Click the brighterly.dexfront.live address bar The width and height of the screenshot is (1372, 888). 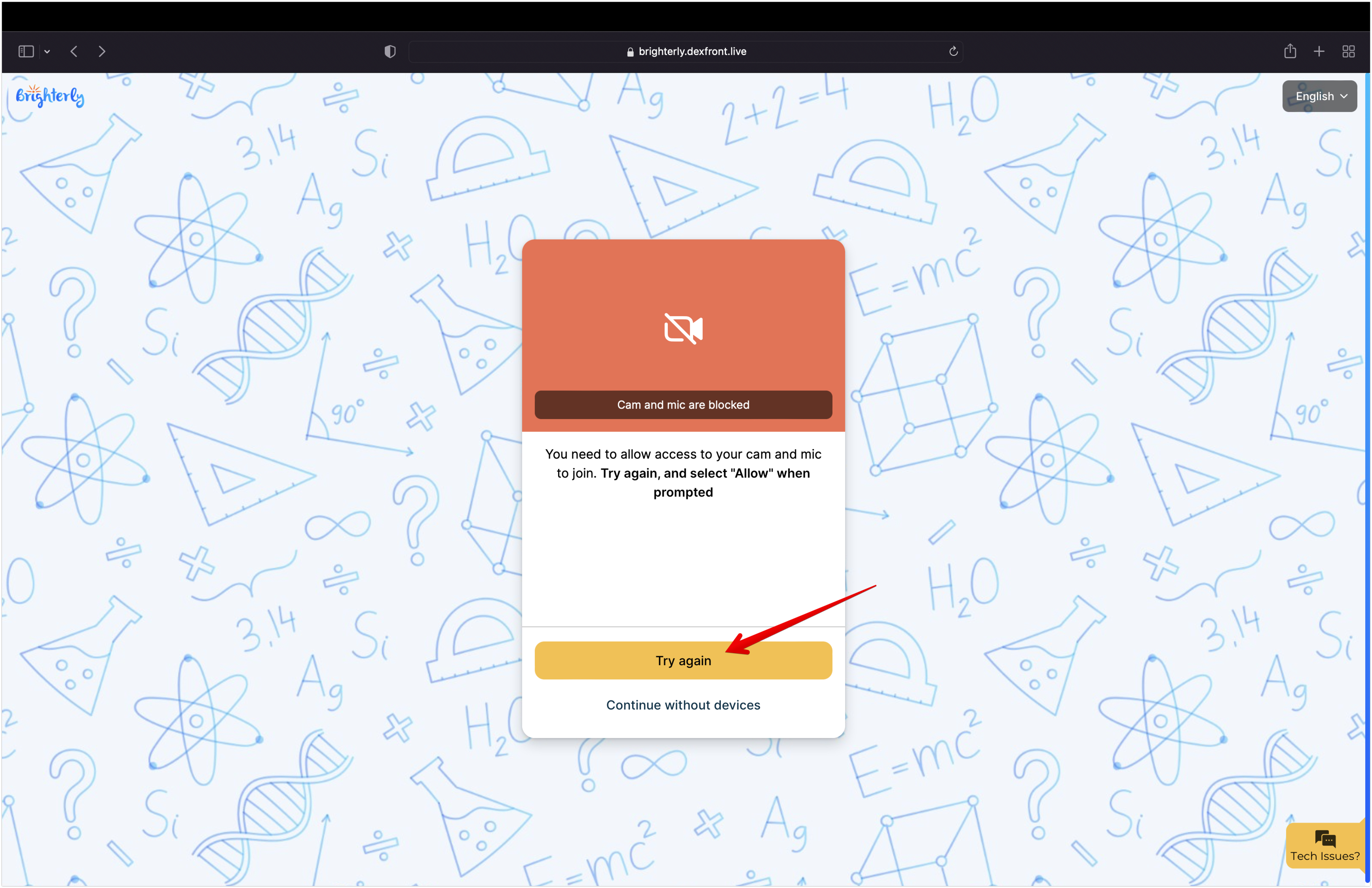tap(686, 51)
